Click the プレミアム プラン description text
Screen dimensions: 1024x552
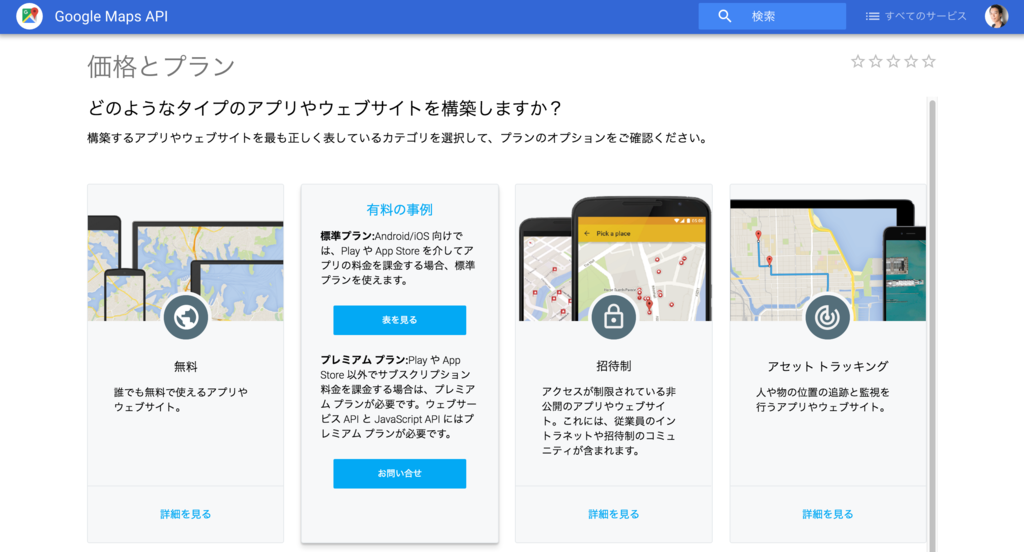coord(398,397)
